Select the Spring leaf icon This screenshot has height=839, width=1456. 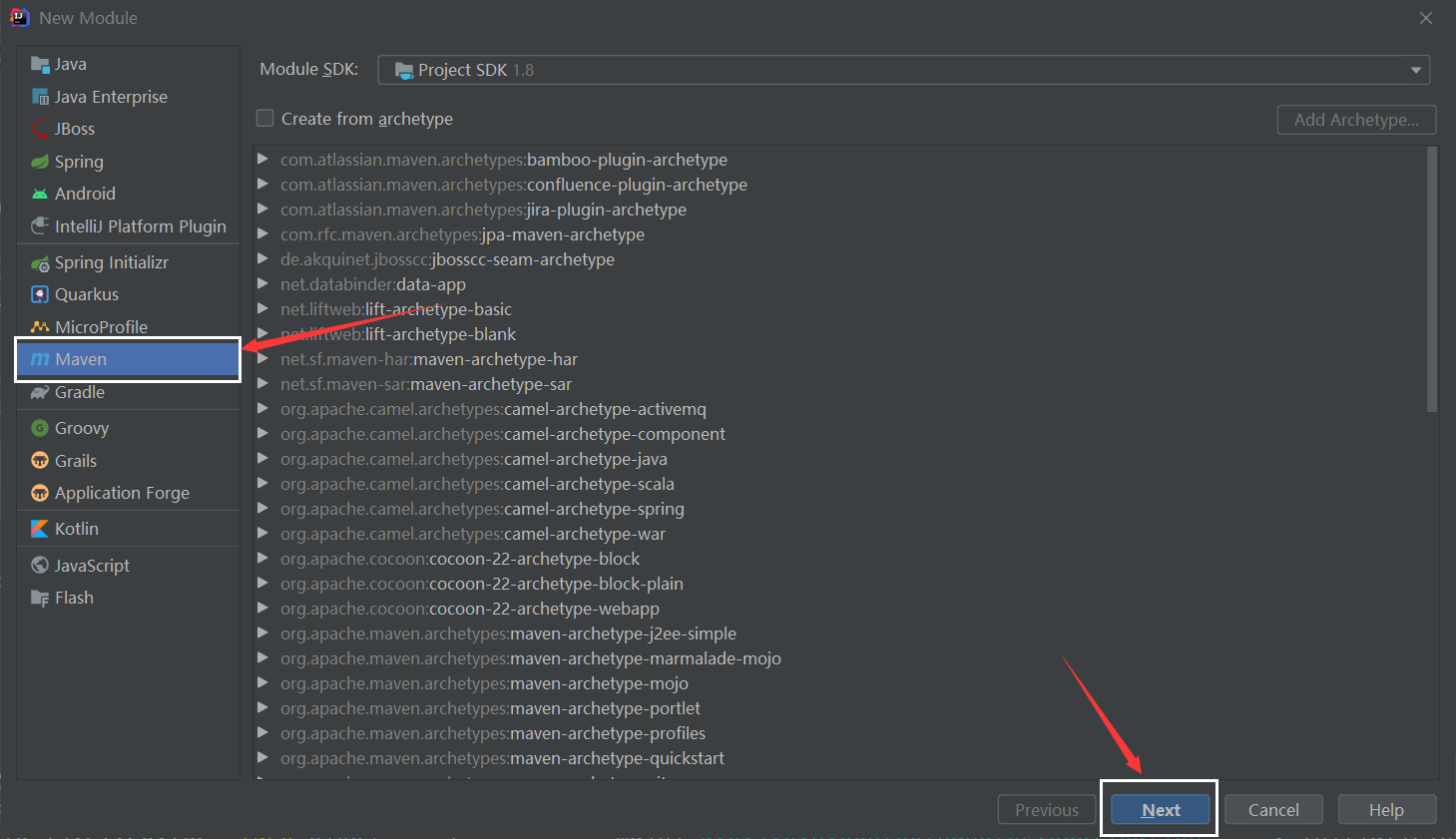pos(40,162)
